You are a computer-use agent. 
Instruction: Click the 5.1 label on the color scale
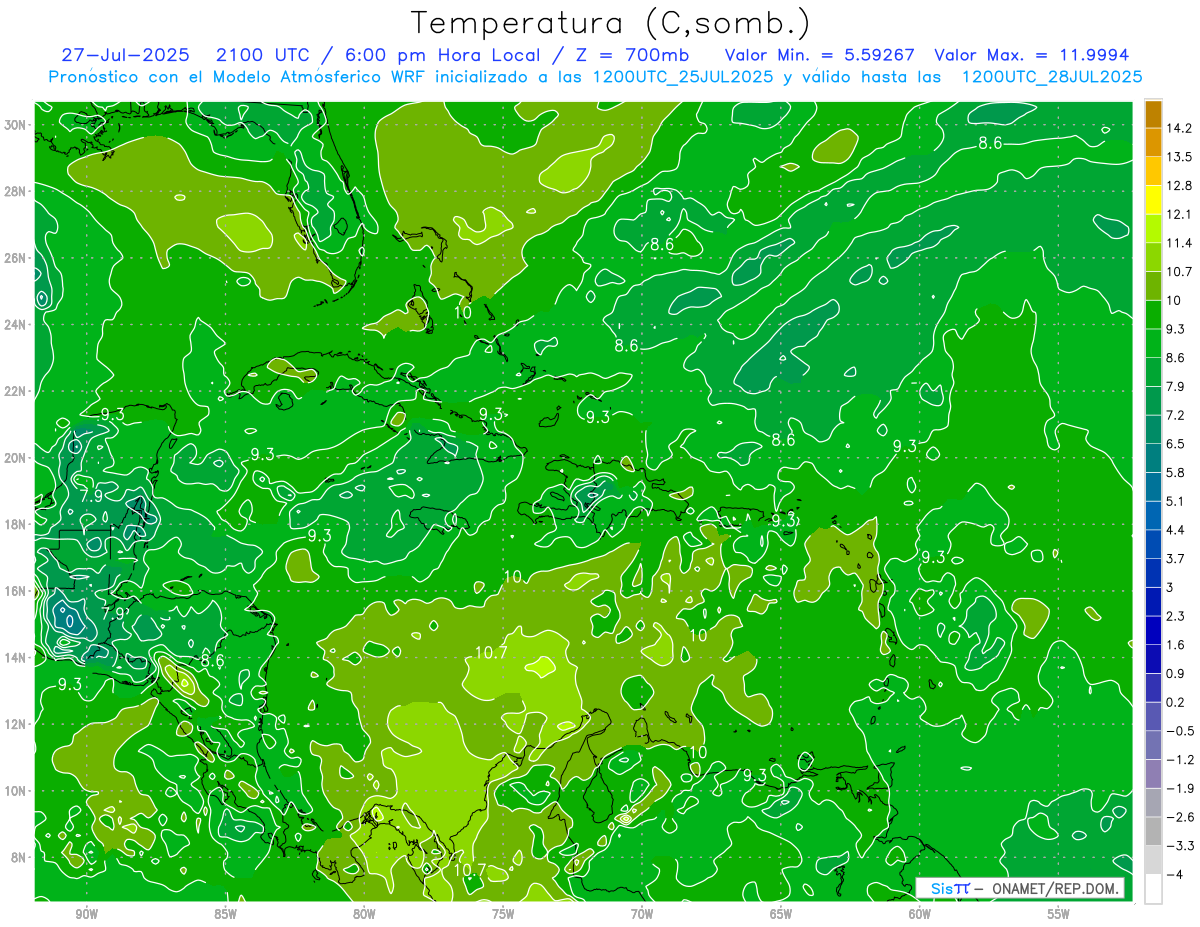1176,501
